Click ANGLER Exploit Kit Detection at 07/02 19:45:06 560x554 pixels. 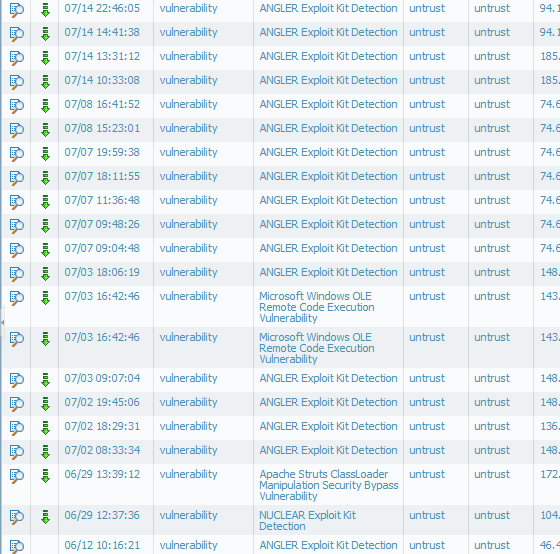coord(328,402)
